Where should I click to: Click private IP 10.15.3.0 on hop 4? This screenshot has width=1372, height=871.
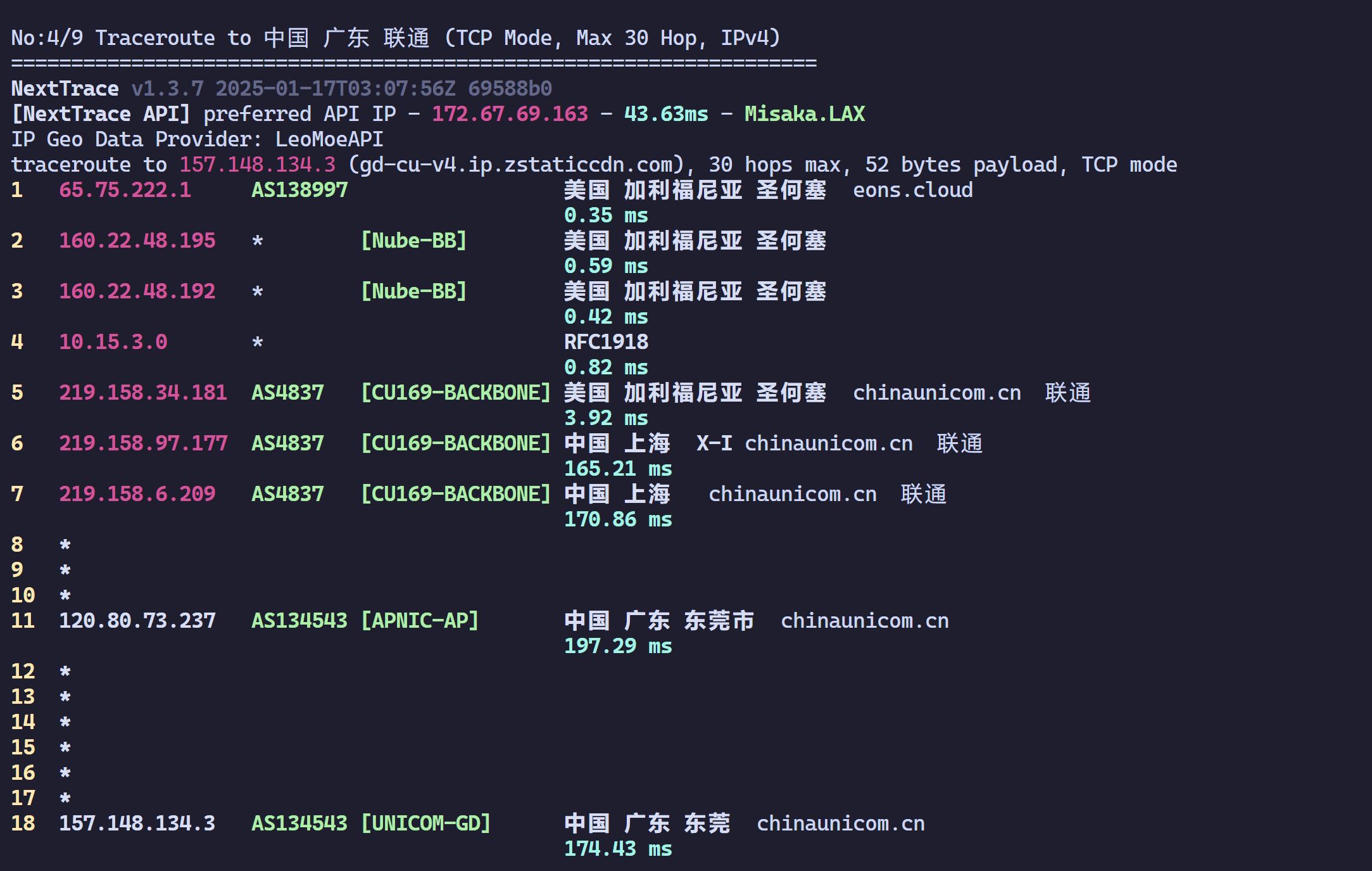click(x=113, y=342)
